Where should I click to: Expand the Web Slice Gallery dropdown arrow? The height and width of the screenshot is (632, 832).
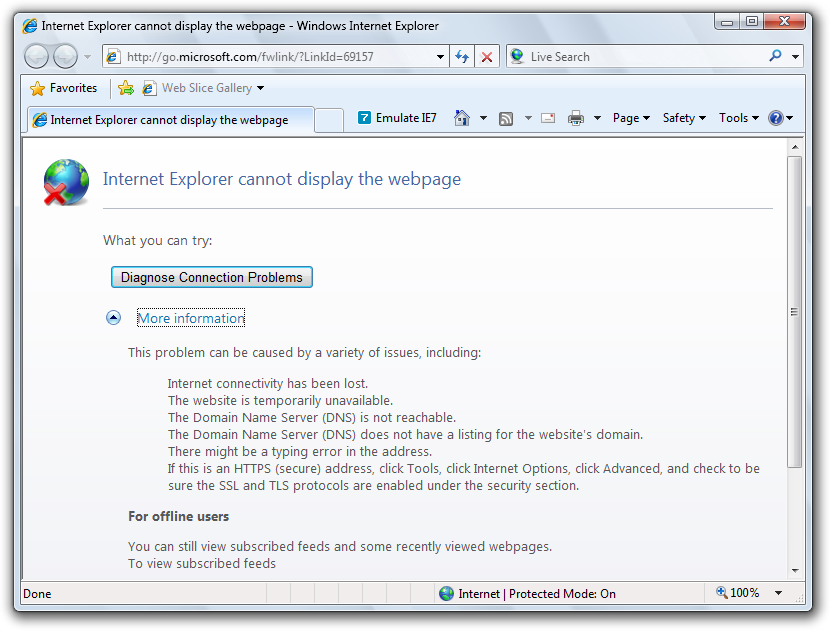(261, 88)
